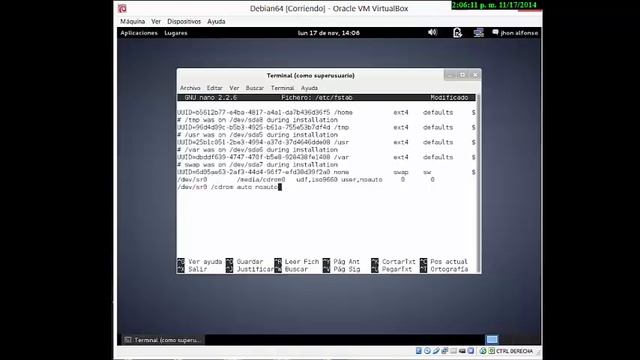Screen dimensions: 640x360
Task: Click the keyboard capture host key icon
Action: 491,351
